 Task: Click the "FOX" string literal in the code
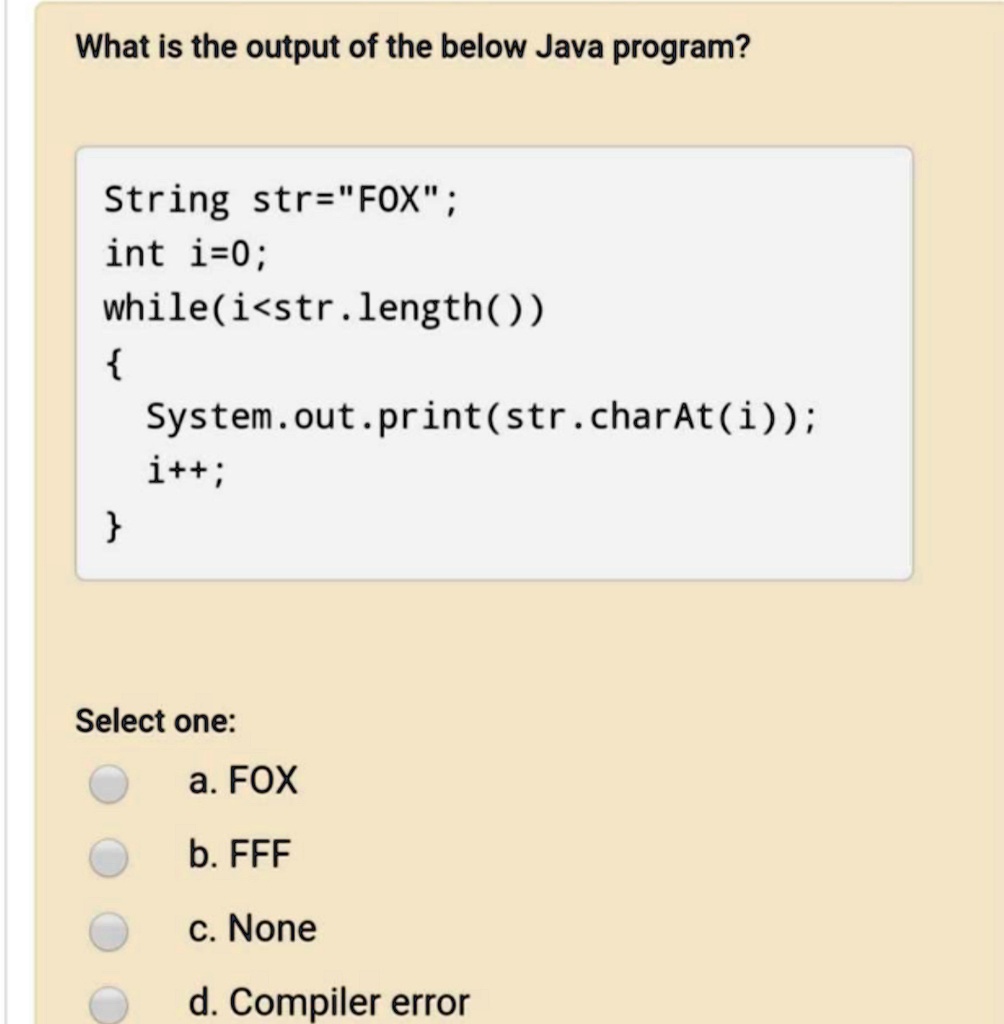[x=389, y=199]
